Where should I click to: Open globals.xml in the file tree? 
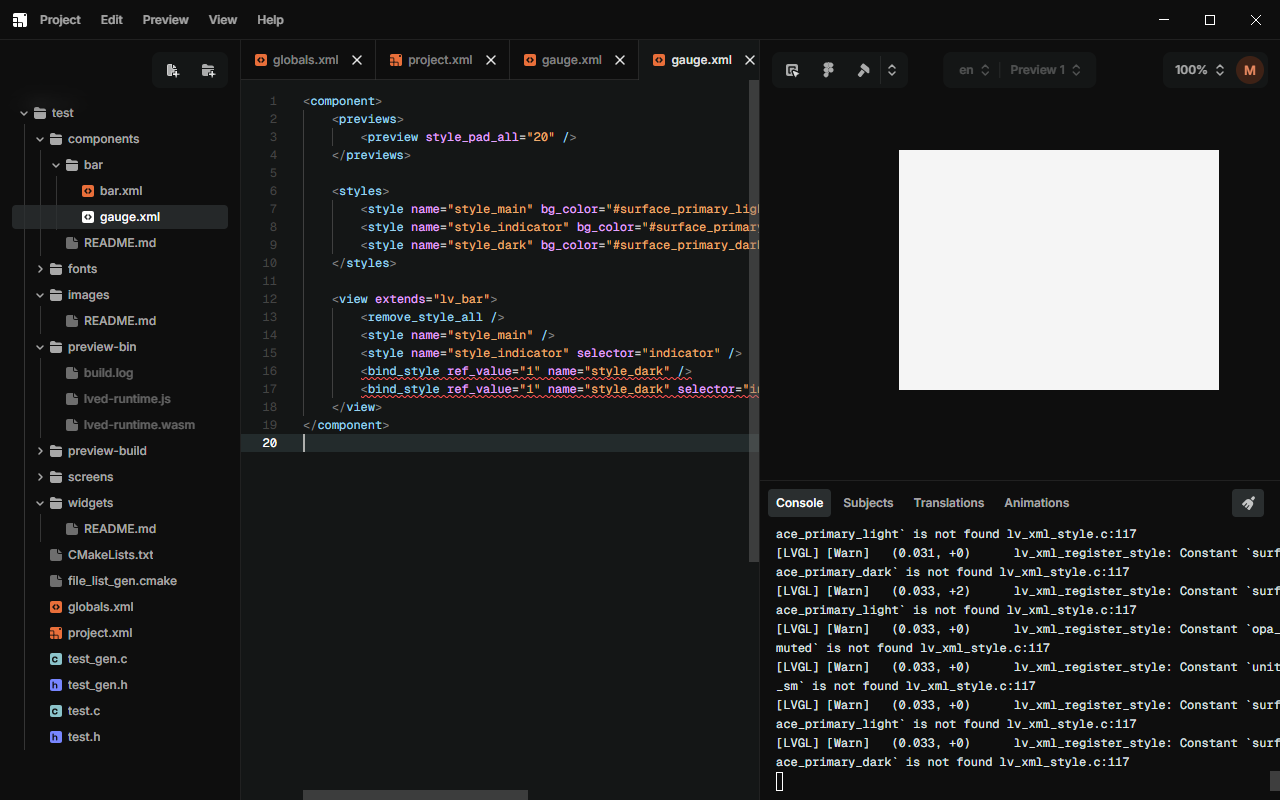pos(120,607)
